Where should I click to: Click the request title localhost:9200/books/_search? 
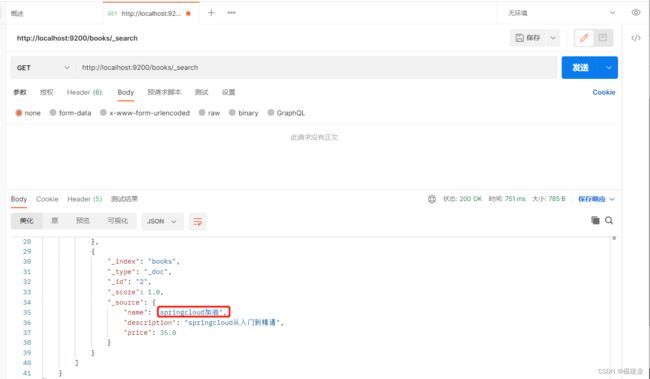point(77,38)
